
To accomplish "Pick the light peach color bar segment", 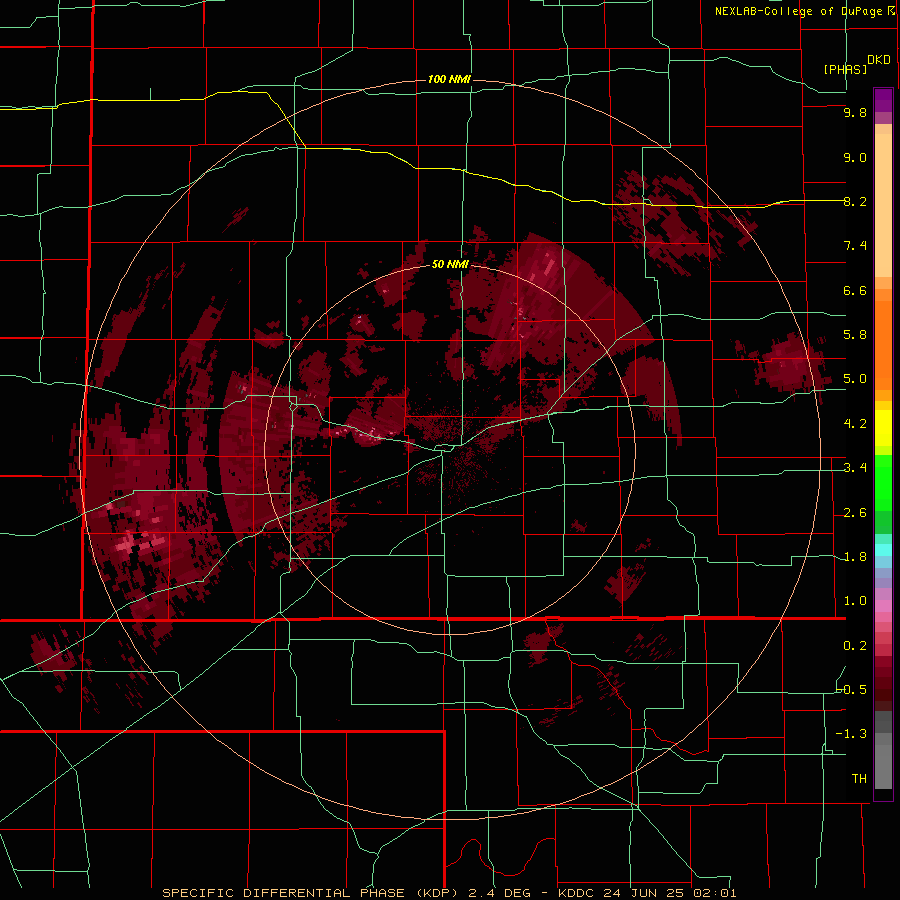I will (883, 205).
